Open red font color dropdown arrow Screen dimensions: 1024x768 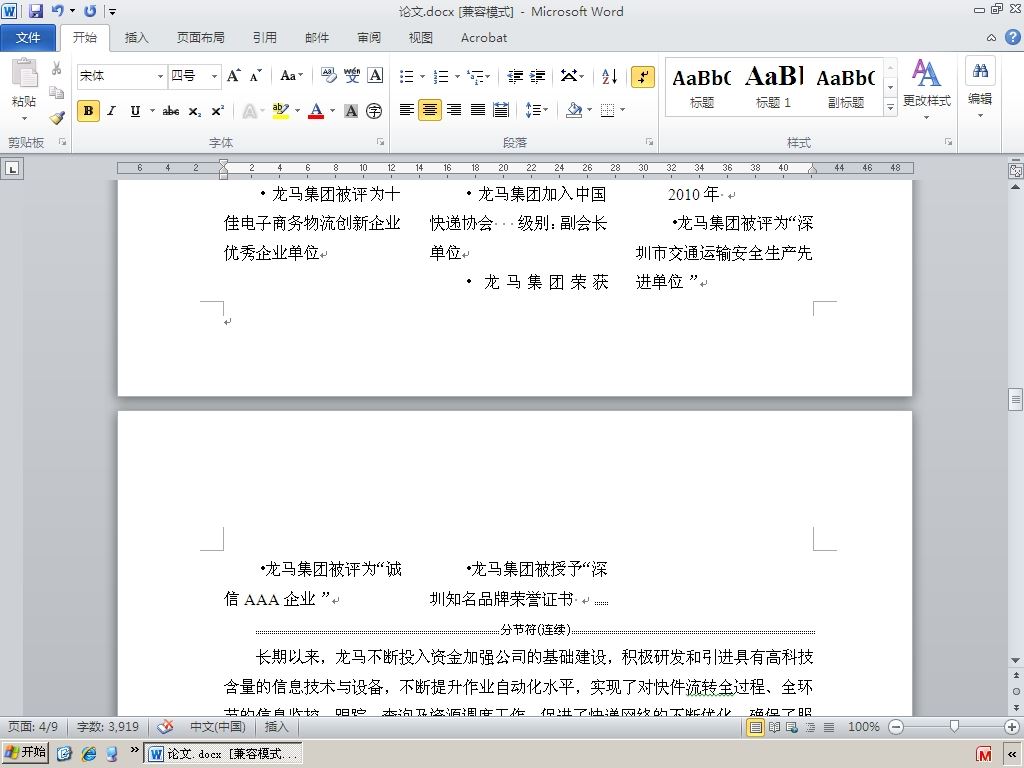coord(332,111)
